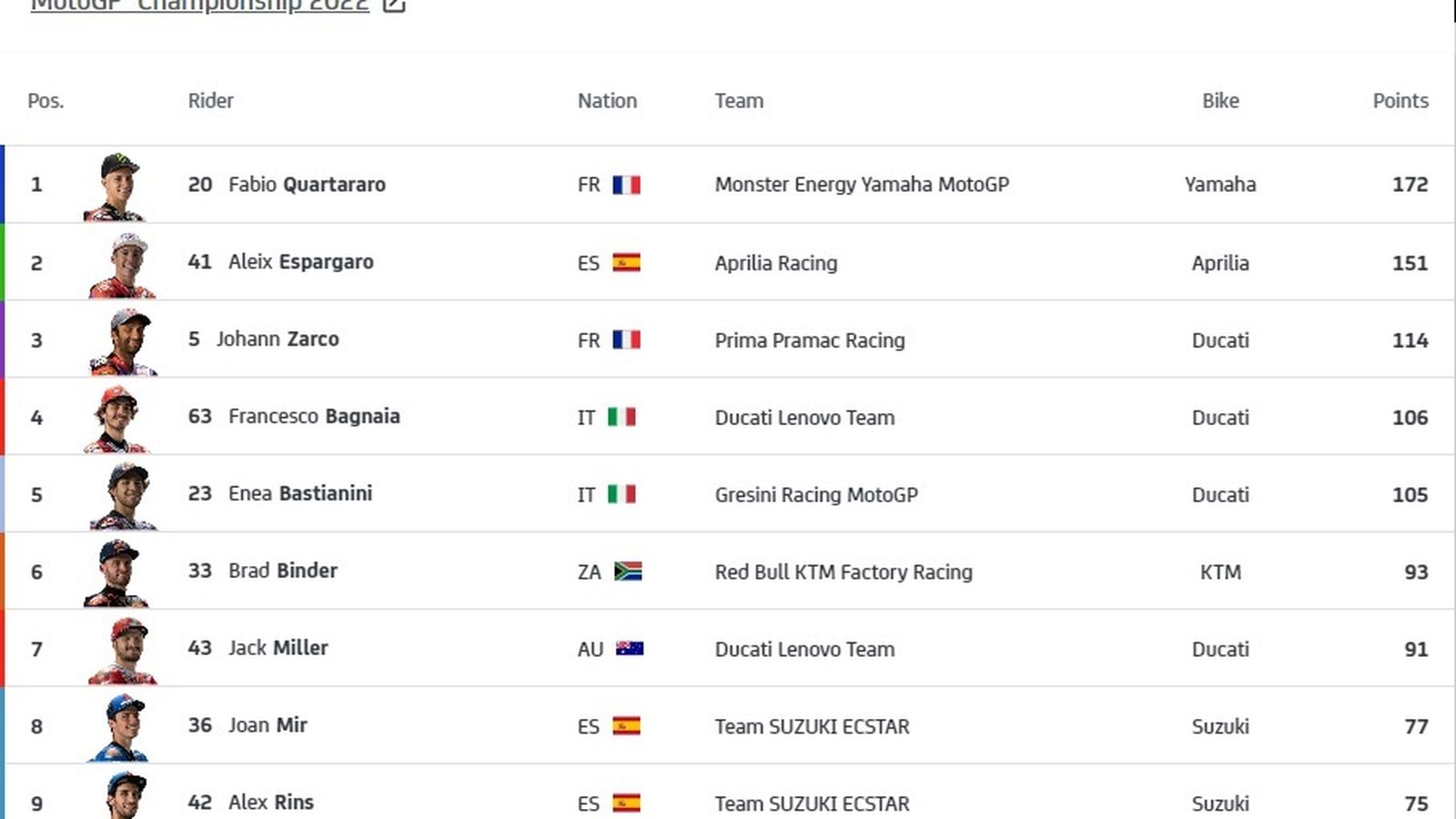
Task: Click the Team column header
Action: 739,101
